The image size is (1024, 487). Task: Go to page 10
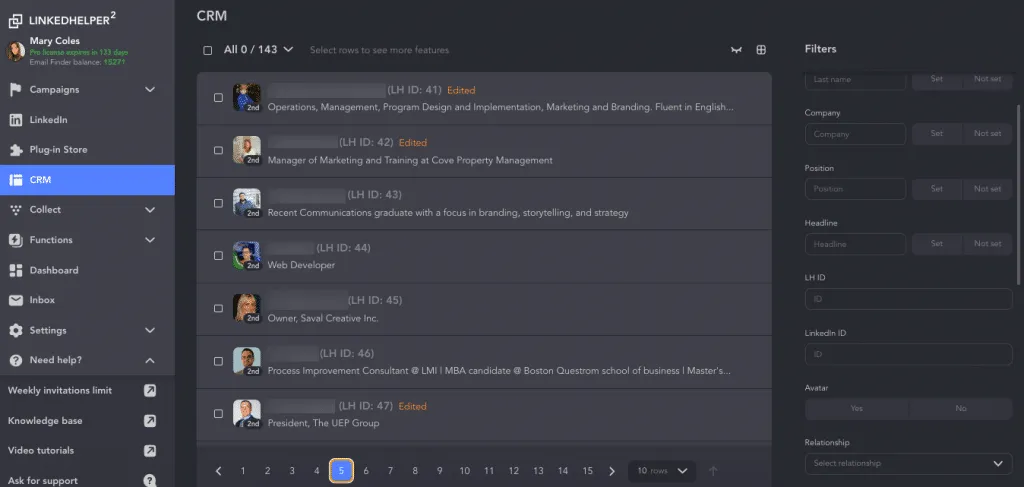click(464, 471)
